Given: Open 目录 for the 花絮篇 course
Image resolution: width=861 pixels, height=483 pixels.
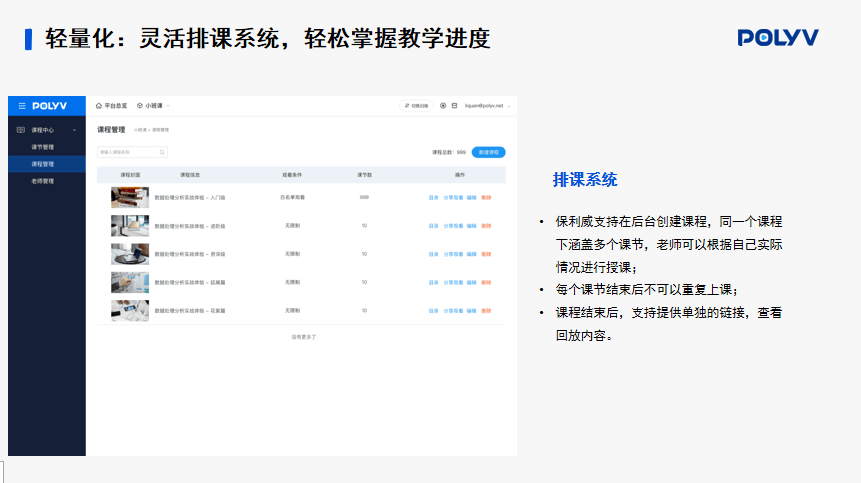Looking at the screenshot, I should coord(434,311).
